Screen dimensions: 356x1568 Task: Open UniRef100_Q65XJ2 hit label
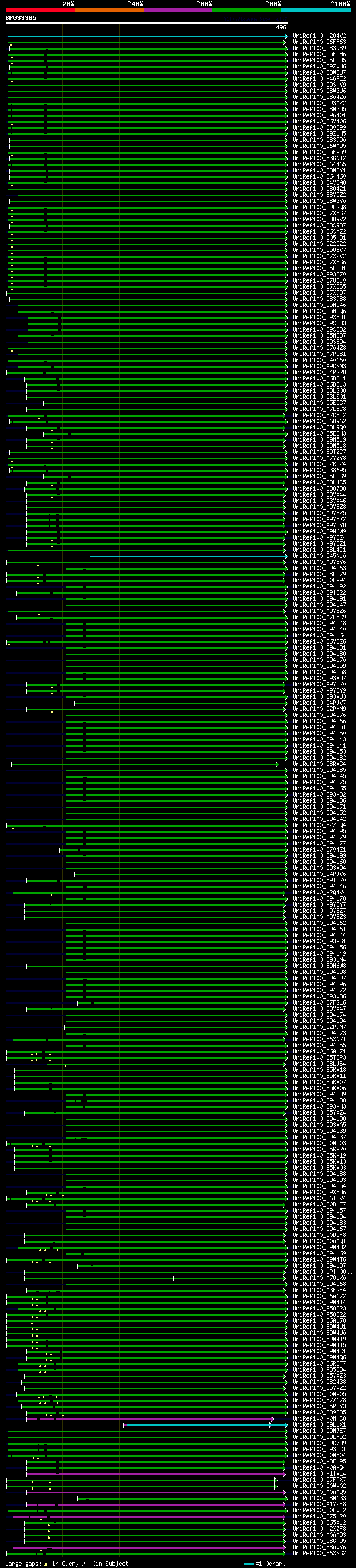tap(319, 1523)
